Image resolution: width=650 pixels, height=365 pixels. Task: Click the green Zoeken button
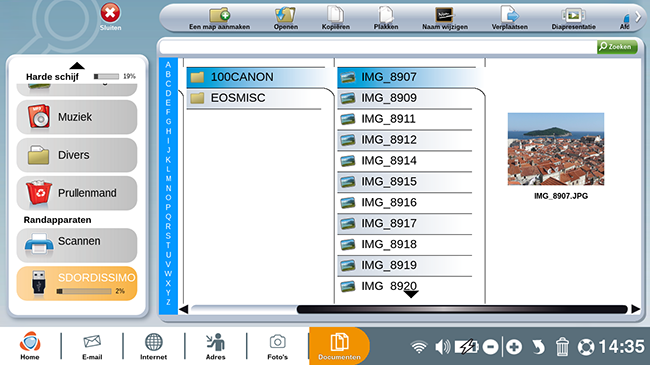(x=617, y=46)
